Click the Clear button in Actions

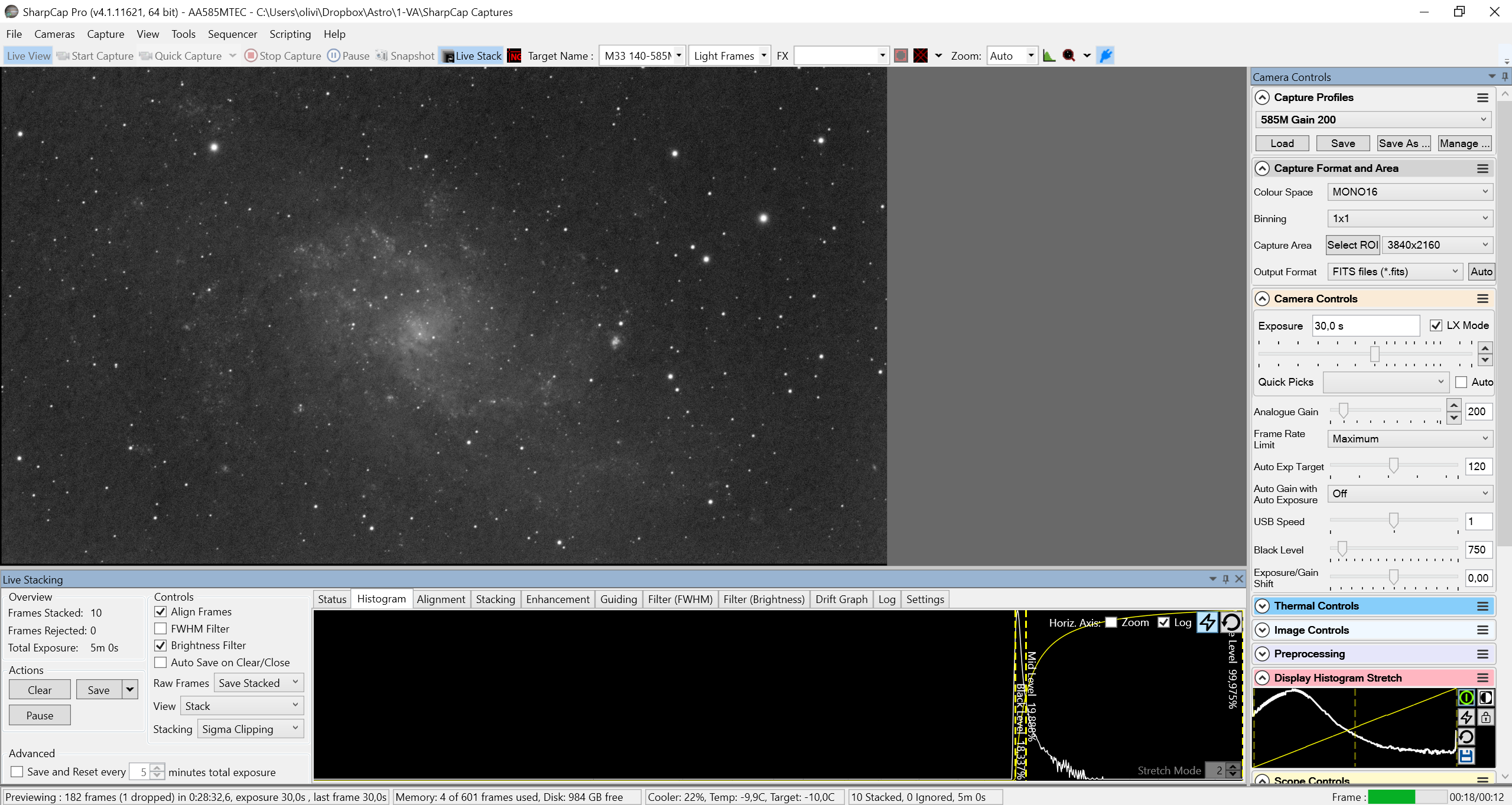[x=40, y=690]
